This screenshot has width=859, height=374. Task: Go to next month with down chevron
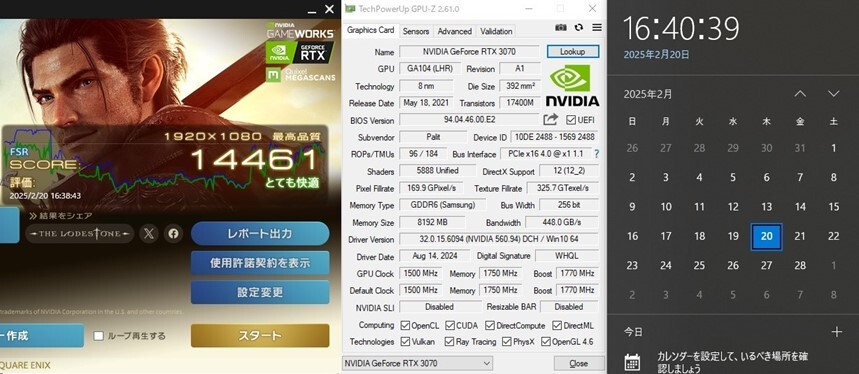coord(833,94)
